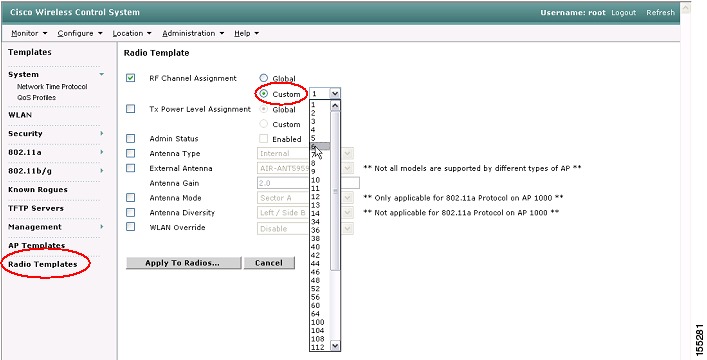Open the Antenna Mode Sector A dropdown
The width and height of the screenshot is (707, 360).
305,198
